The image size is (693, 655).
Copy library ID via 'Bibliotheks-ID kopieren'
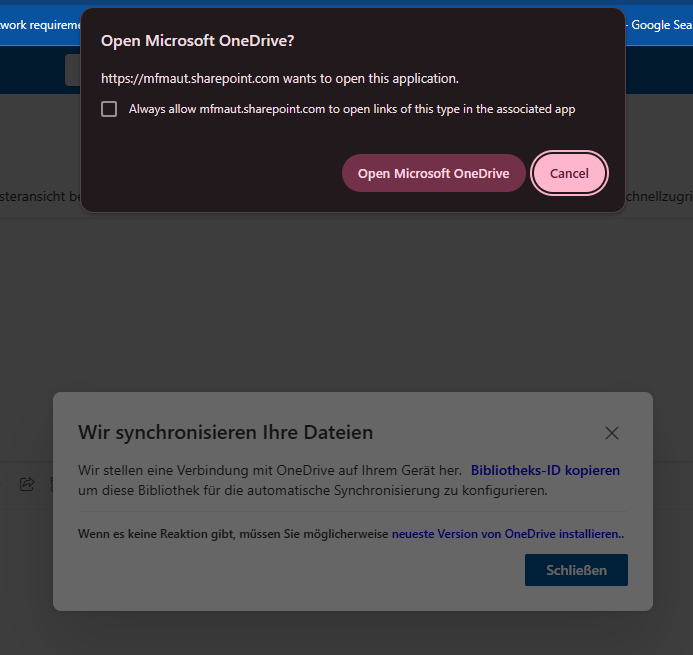pos(545,470)
